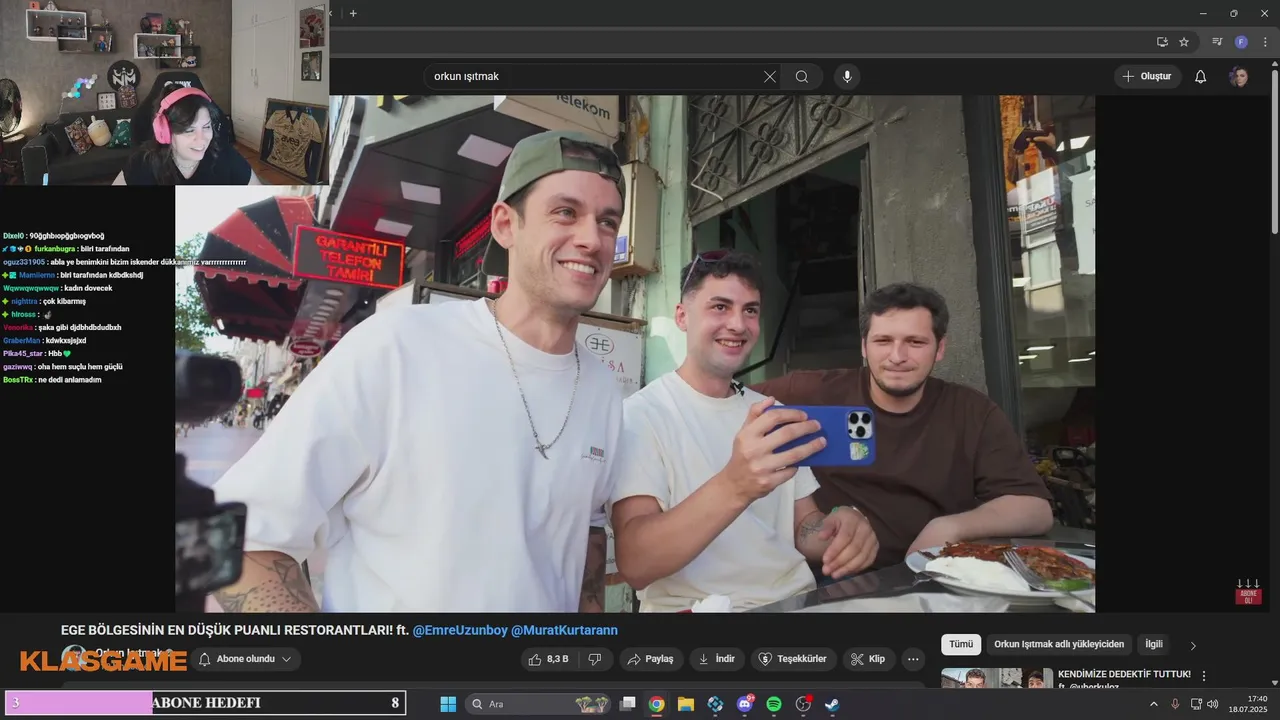Image resolution: width=1280 pixels, height=720 pixels.
Task: Open the Windows Start menu
Action: [x=448, y=704]
